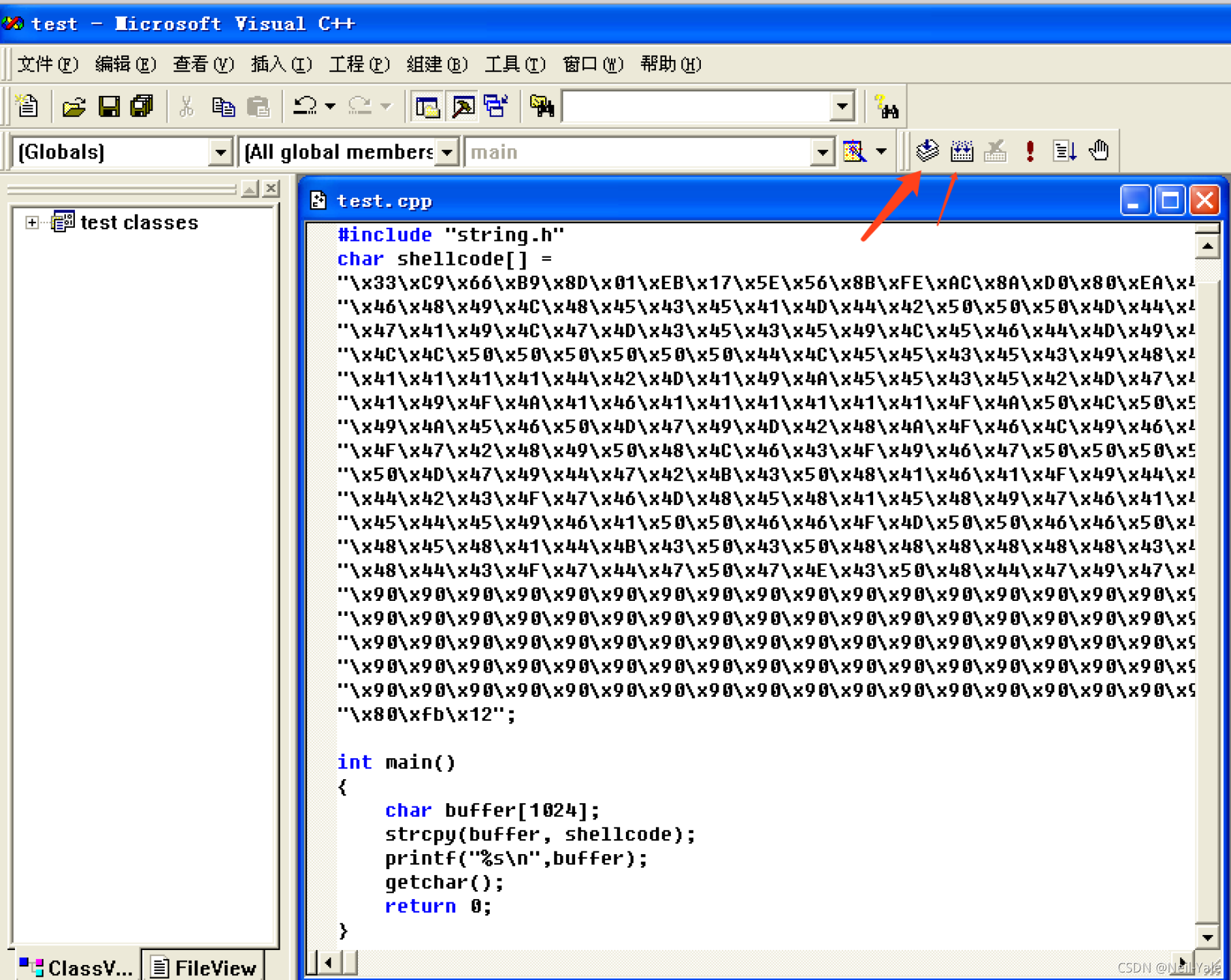Toggle the Output window icon
The image size is (1231, 980).
pyautogui.click(x=463, y=106)
